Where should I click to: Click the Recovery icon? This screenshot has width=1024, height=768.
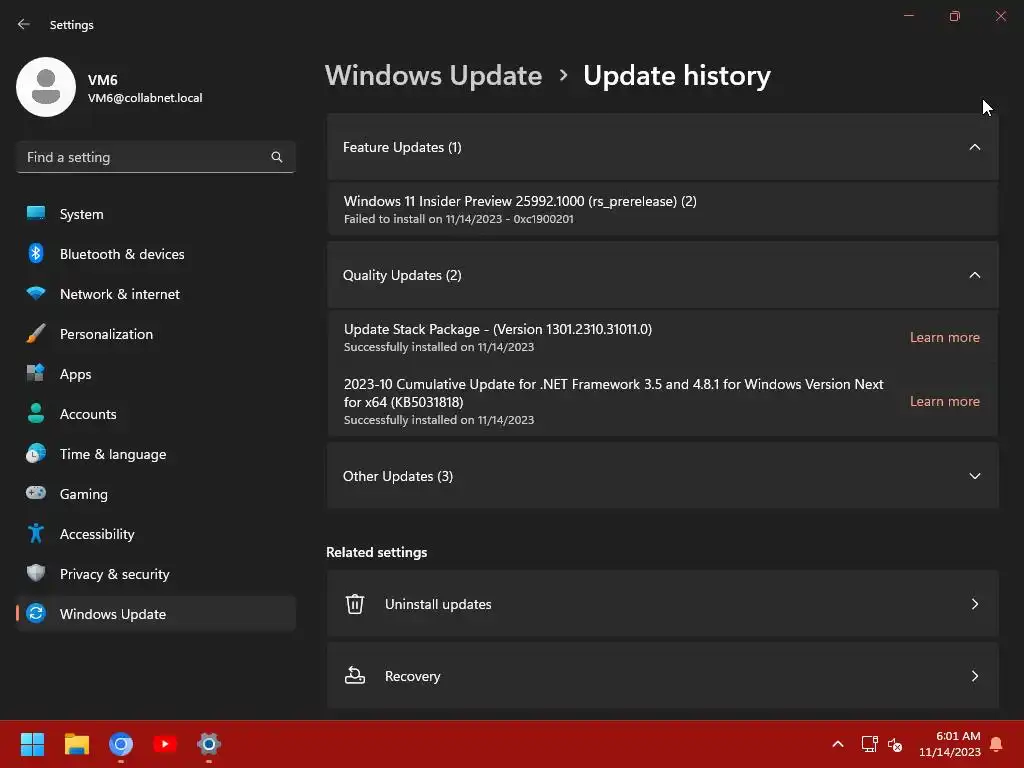pyautogui.click(x=355, y=675)
